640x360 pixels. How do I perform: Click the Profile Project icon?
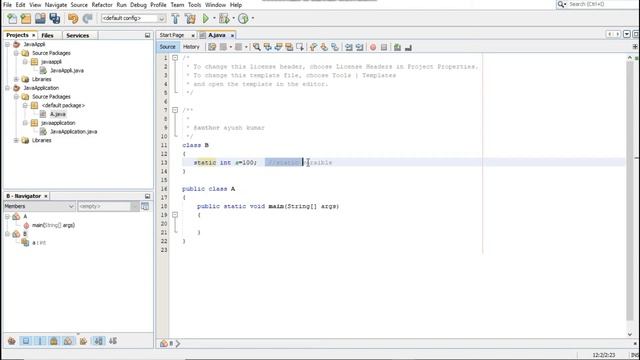click(243, 18)
